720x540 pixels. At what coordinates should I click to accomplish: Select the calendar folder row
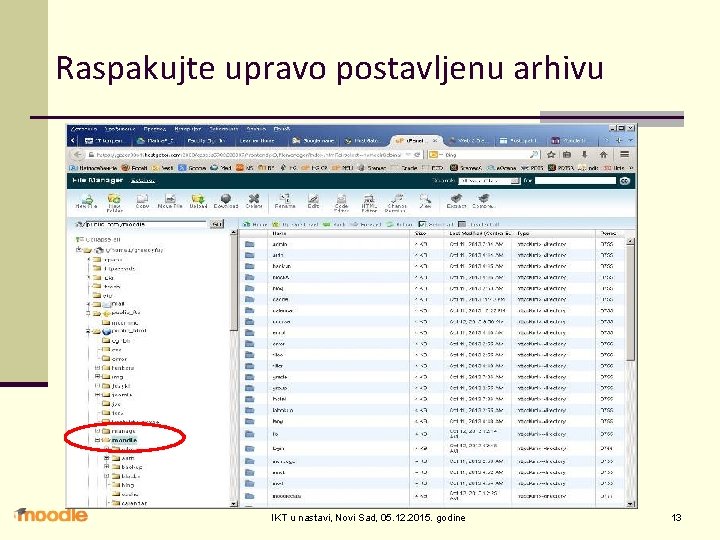pos(433,310)
